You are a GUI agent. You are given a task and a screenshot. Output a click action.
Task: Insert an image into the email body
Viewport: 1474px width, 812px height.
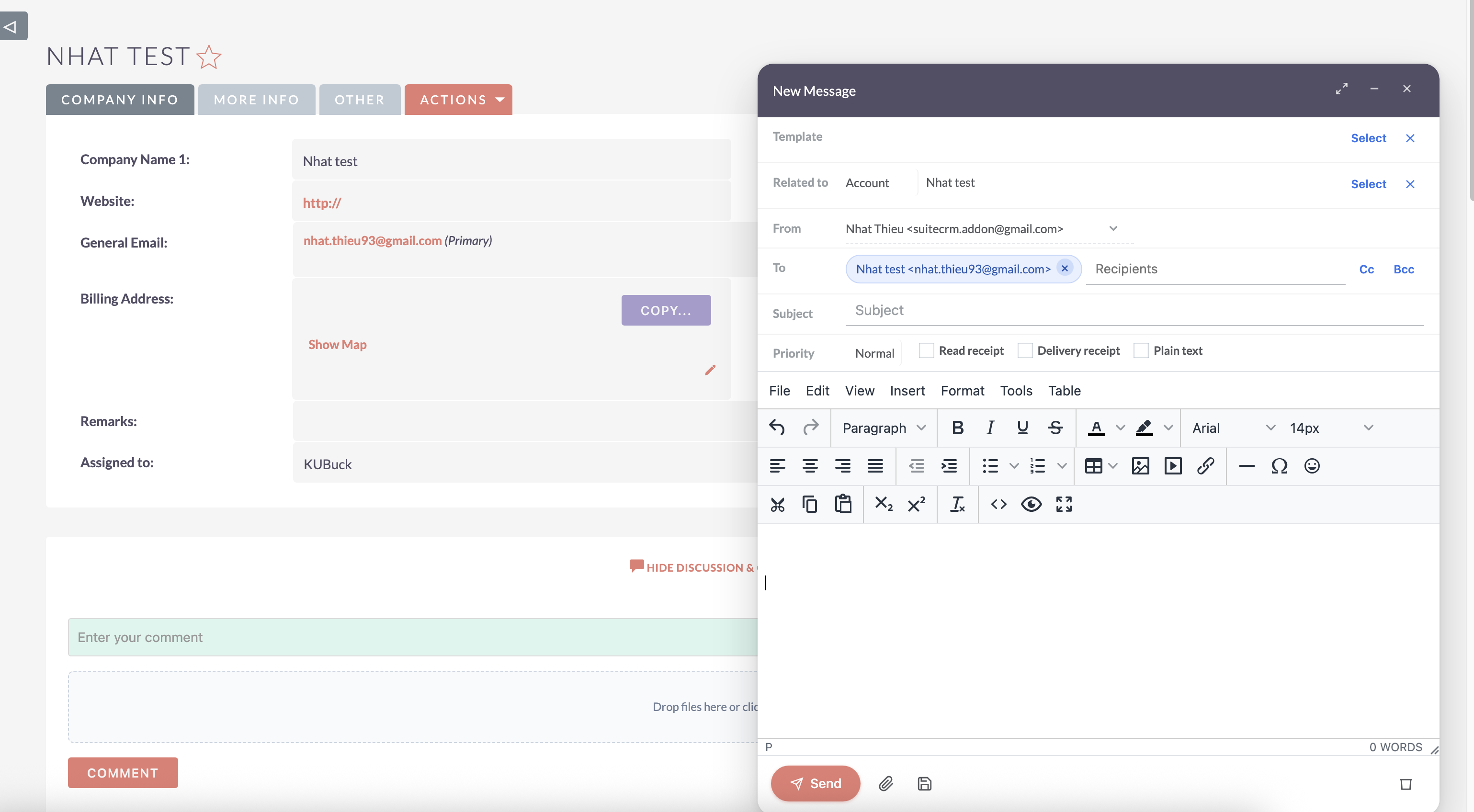(x=1140, y=466)
